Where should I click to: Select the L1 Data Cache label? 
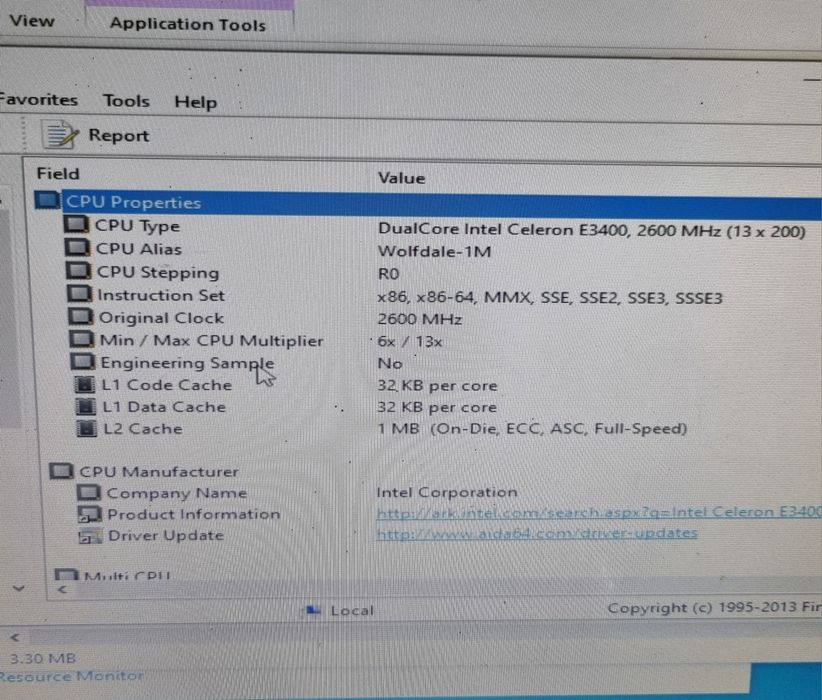point(164,407)
